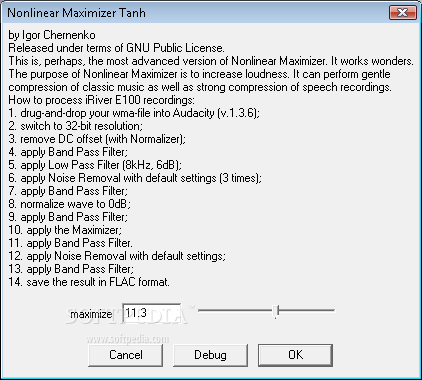This screenshot has height=380, width=422.
Task: Click the dialog title 'Nonlinear Maximizer Tanh'
Action: click(x=76, y=13)
